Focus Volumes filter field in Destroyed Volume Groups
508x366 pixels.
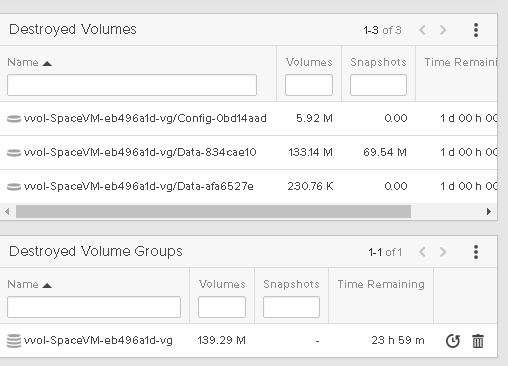222,307
